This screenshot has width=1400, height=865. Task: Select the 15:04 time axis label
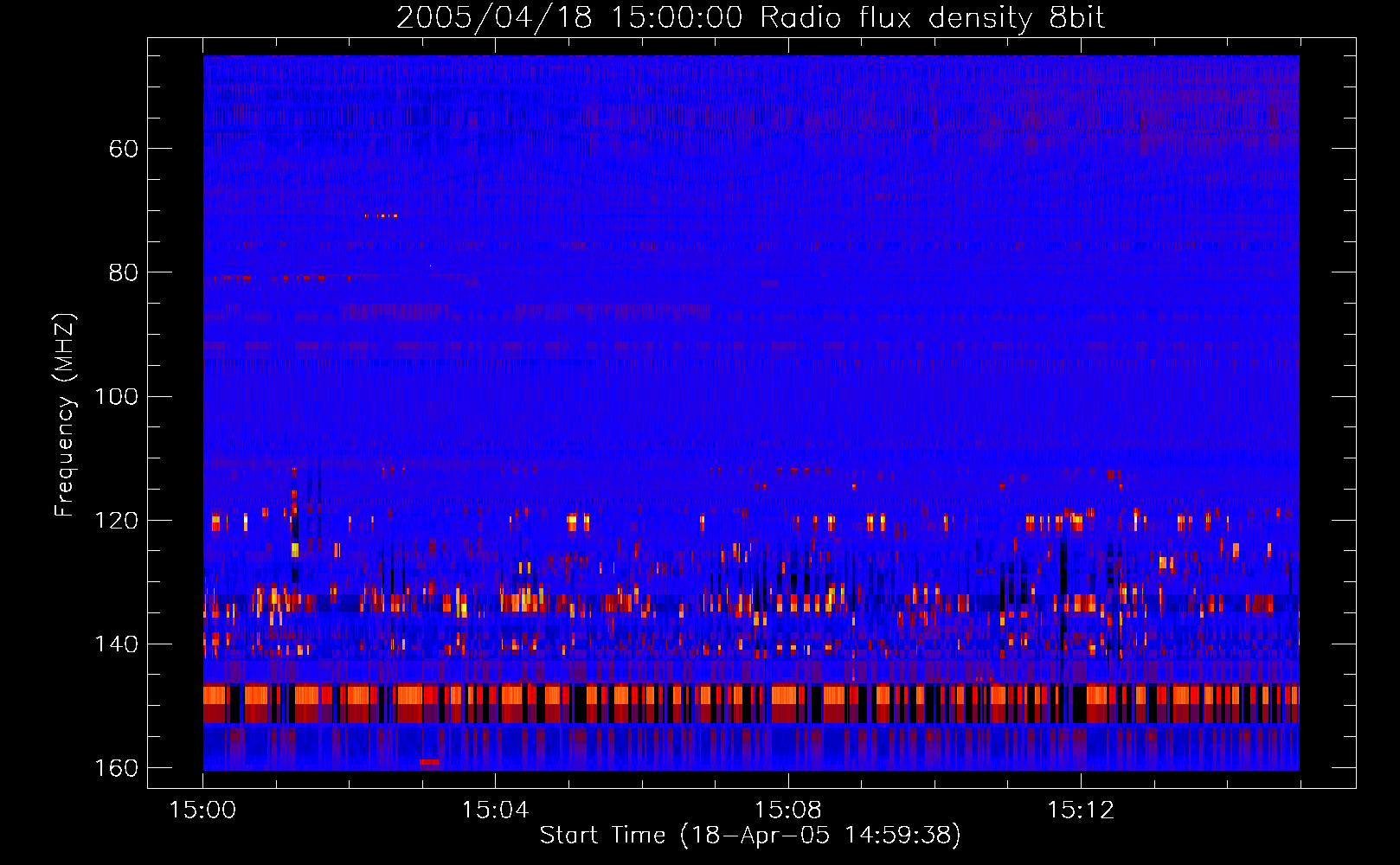495,811
